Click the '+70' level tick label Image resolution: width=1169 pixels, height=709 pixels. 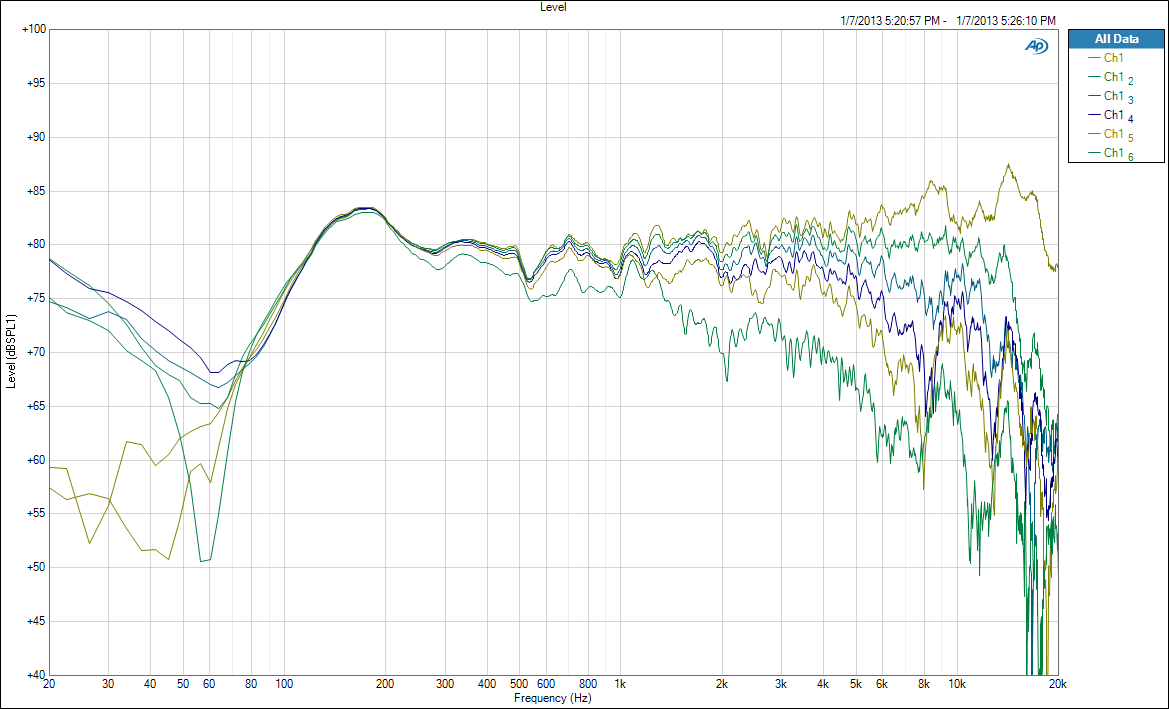tap(37, 353)
